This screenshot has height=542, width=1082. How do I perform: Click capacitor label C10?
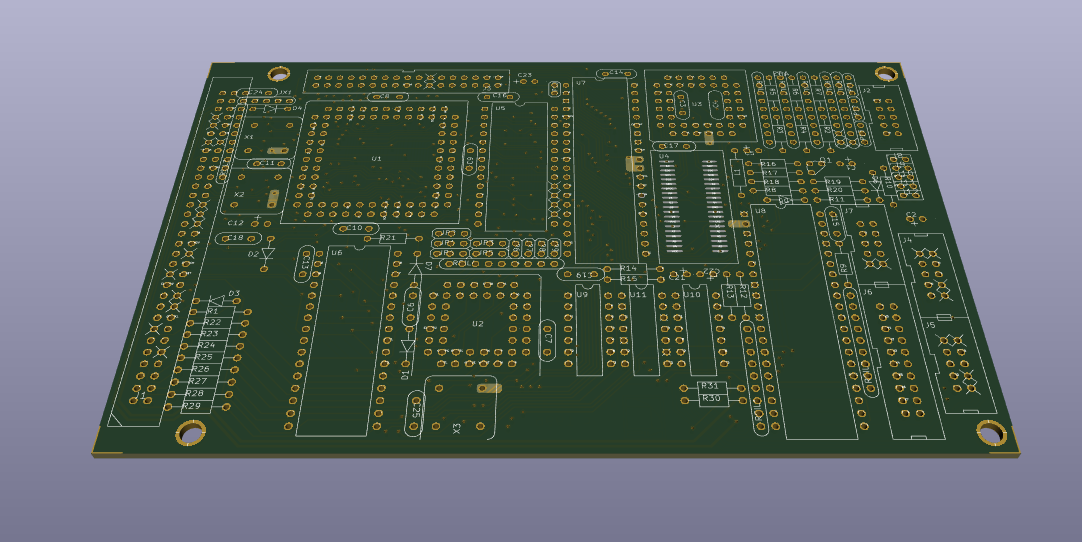point(354,228)
